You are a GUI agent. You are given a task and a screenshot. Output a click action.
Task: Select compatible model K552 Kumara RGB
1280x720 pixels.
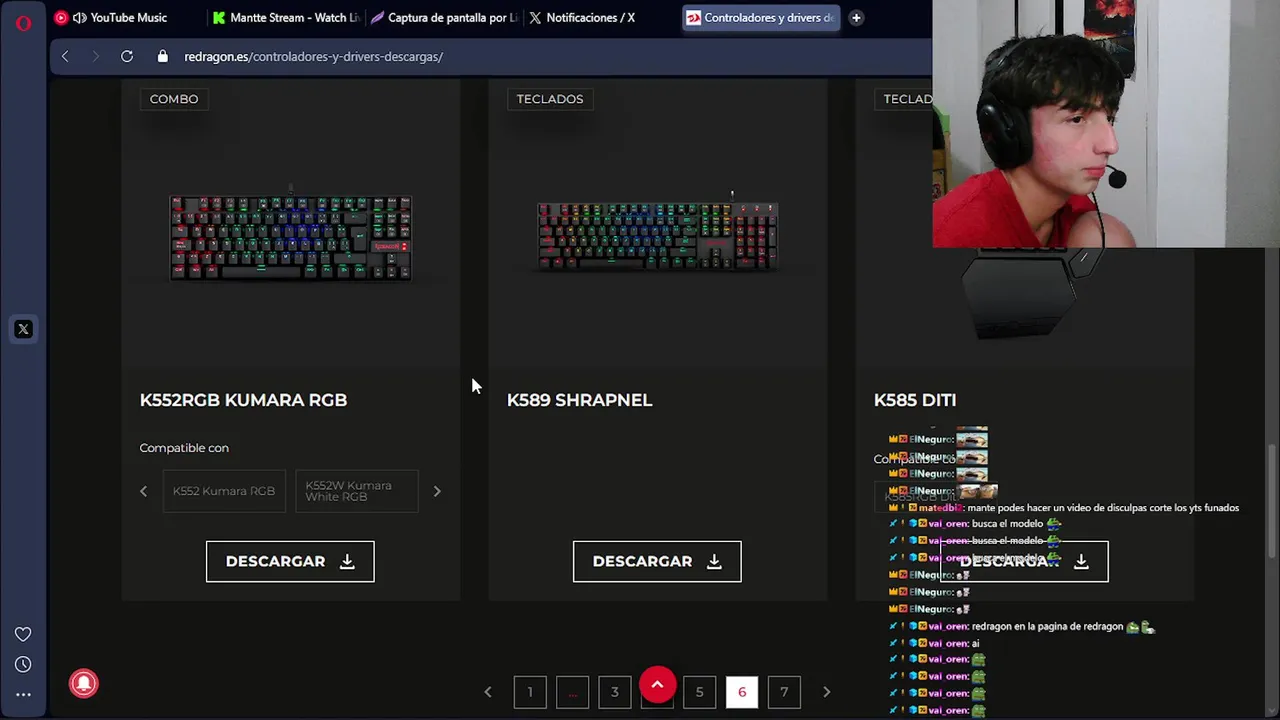[224, 491]
